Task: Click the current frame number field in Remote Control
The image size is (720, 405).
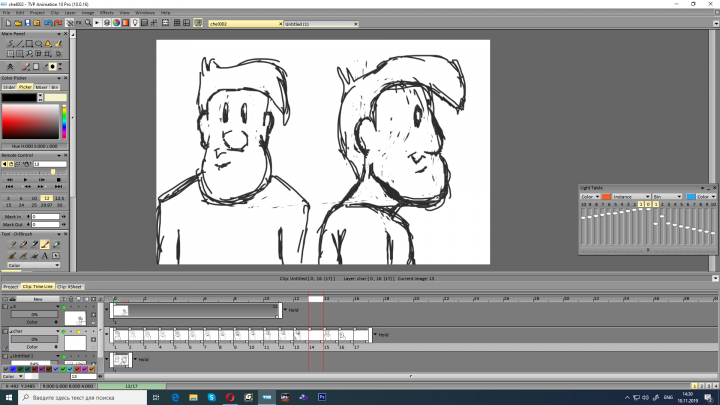Action: click(50, 164)
